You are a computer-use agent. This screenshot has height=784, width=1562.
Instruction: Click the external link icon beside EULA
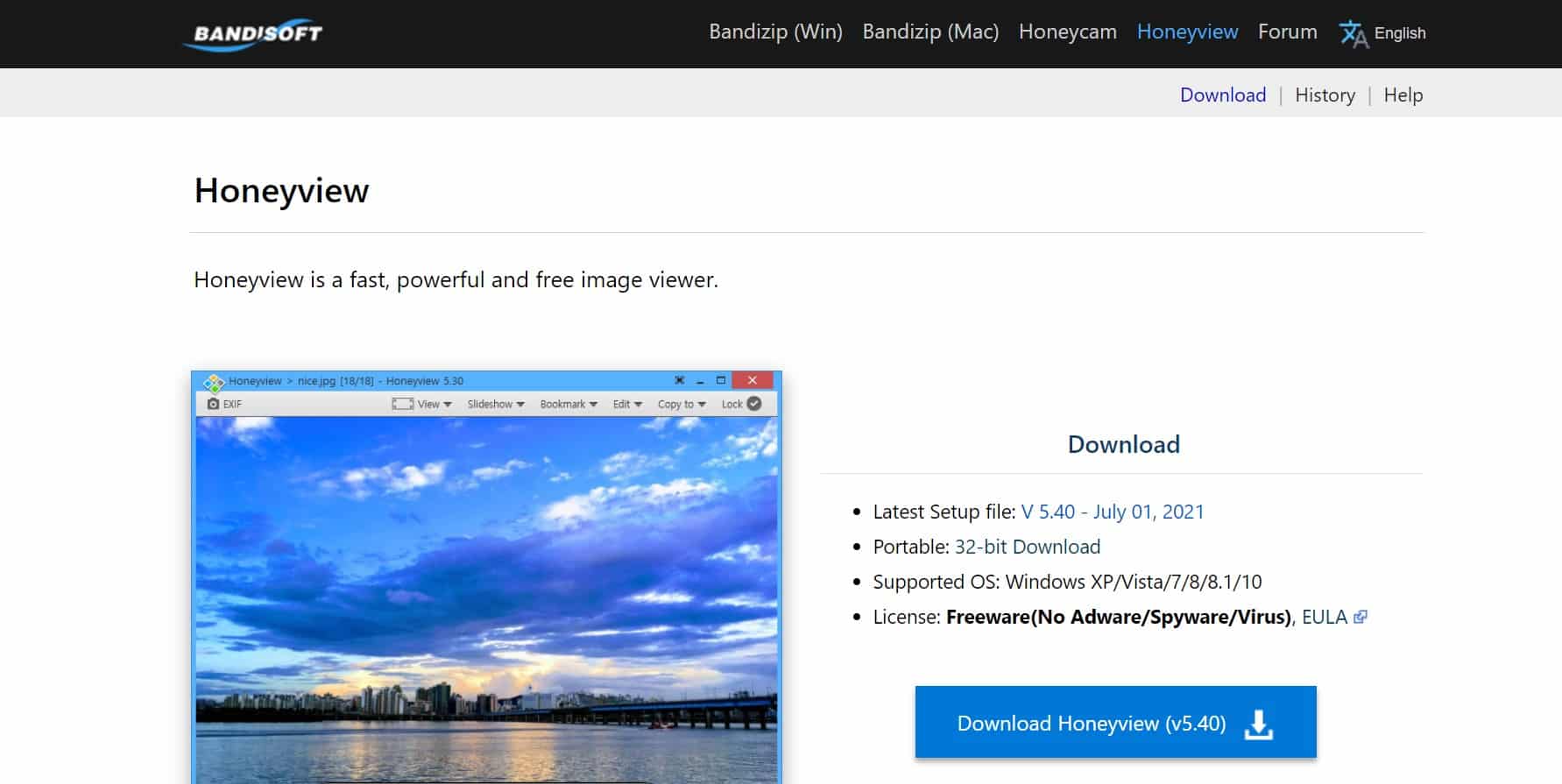click(x=1361, y=617)
